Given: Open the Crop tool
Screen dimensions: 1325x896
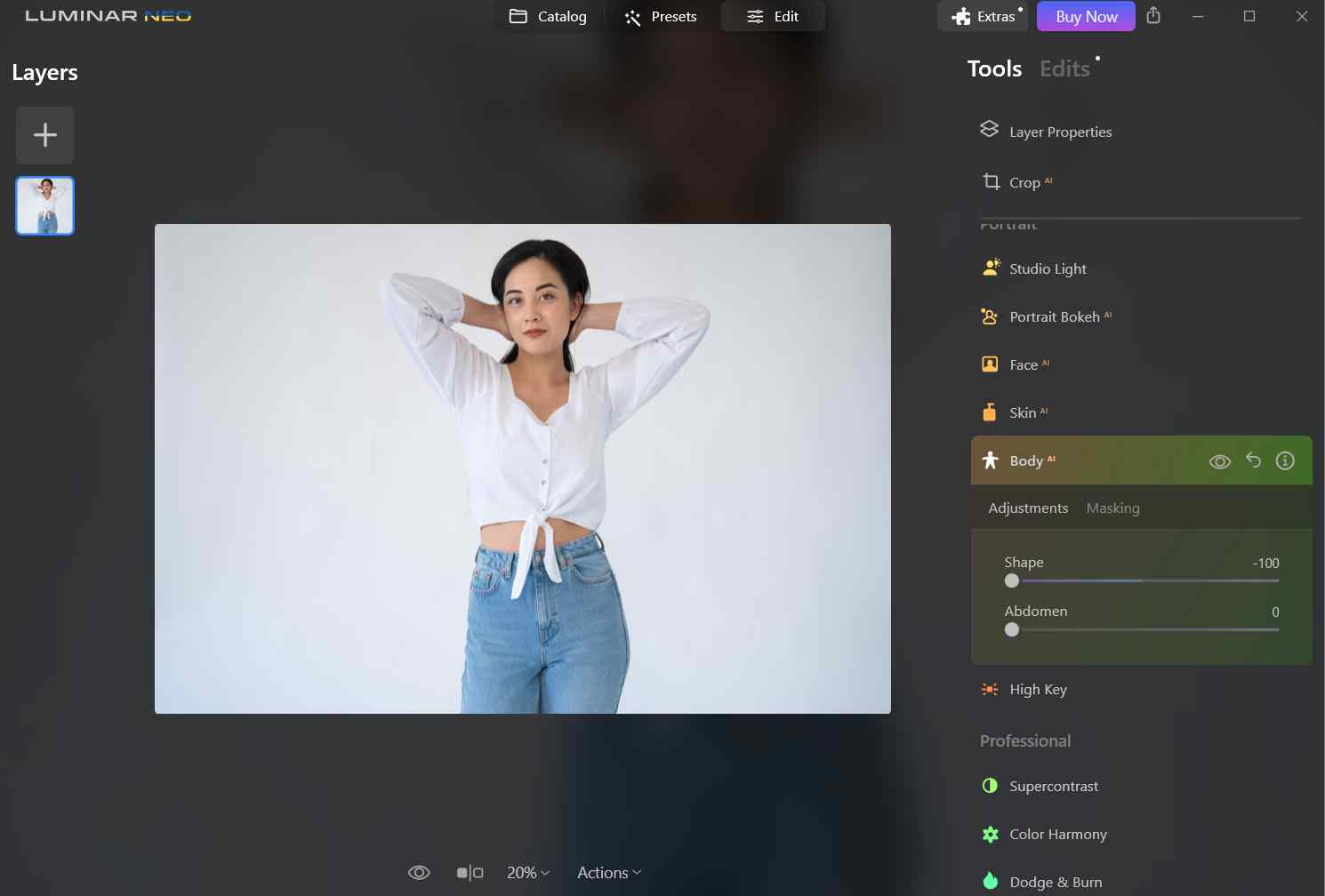Looking at the screenshot, I should 1024,182.
